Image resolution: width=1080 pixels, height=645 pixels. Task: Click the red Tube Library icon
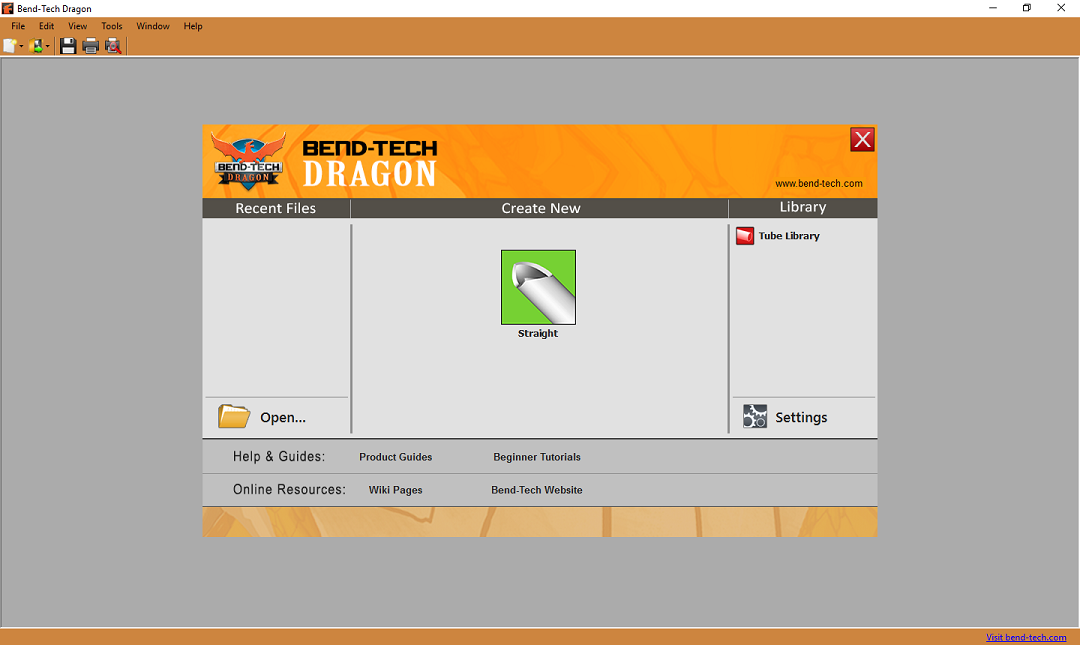coord(745,236)
